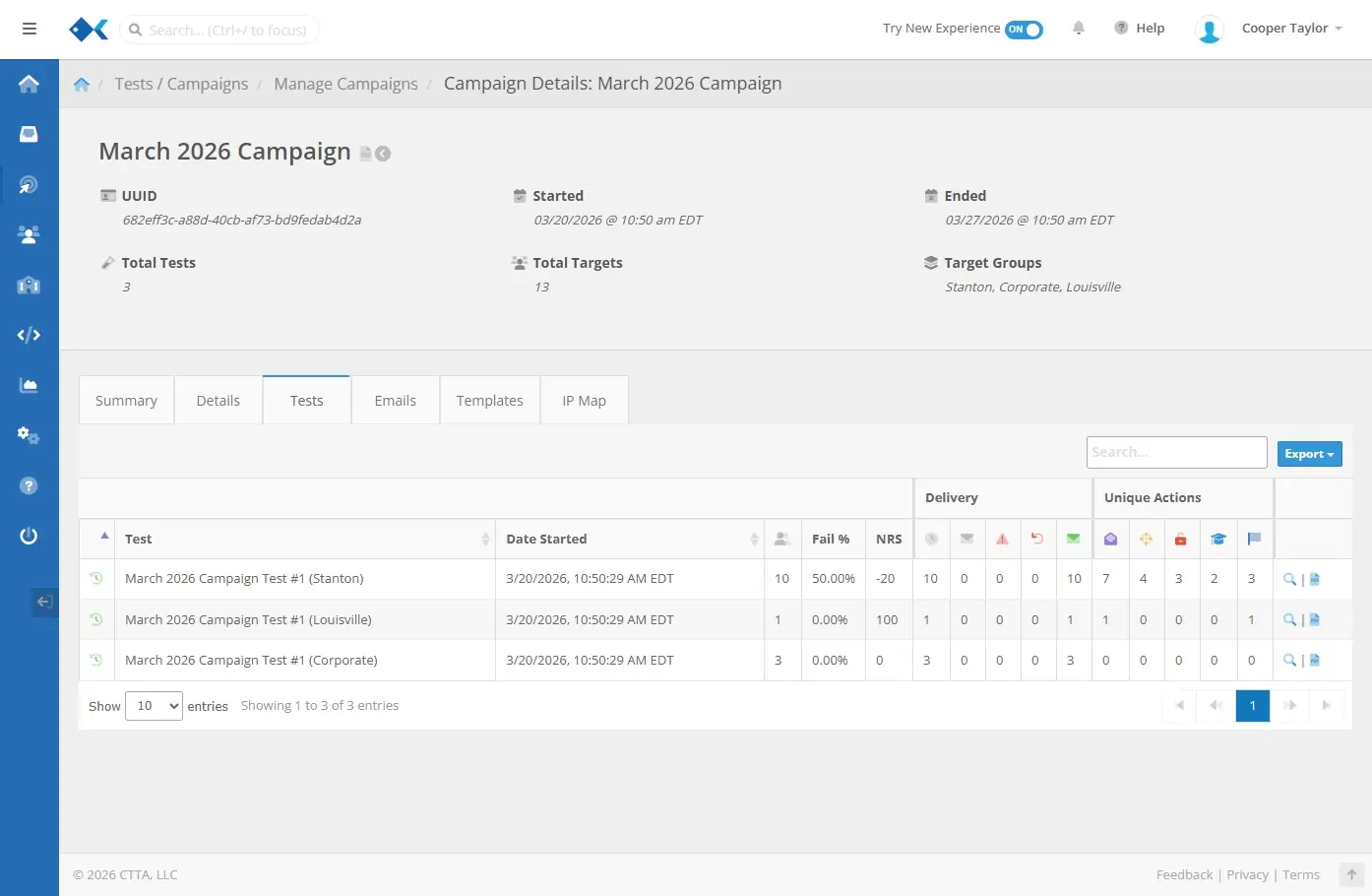
Task: Go to Manage Campaigns breadcrumb link
Action: pyautogui.click(x=345, y=84)
